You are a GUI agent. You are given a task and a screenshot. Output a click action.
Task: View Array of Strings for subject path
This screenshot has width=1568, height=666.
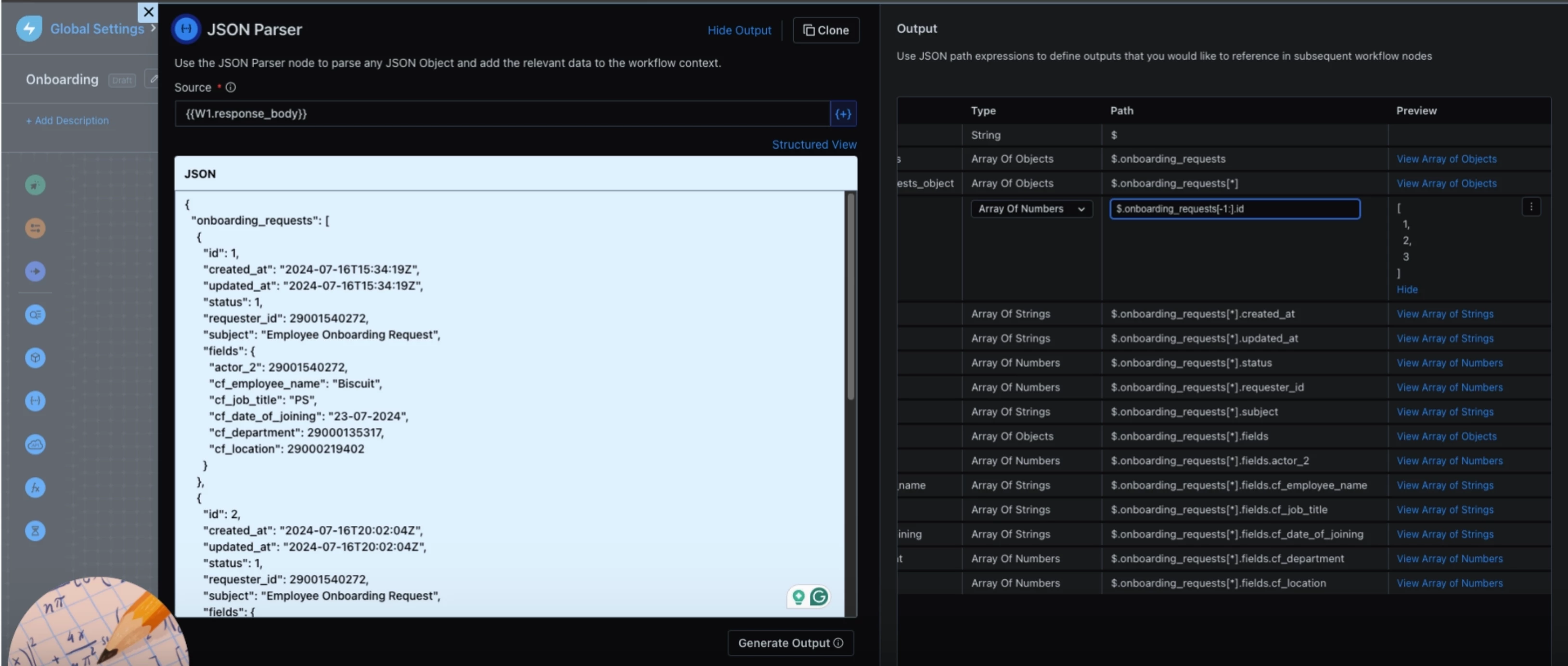[1444, 411]
